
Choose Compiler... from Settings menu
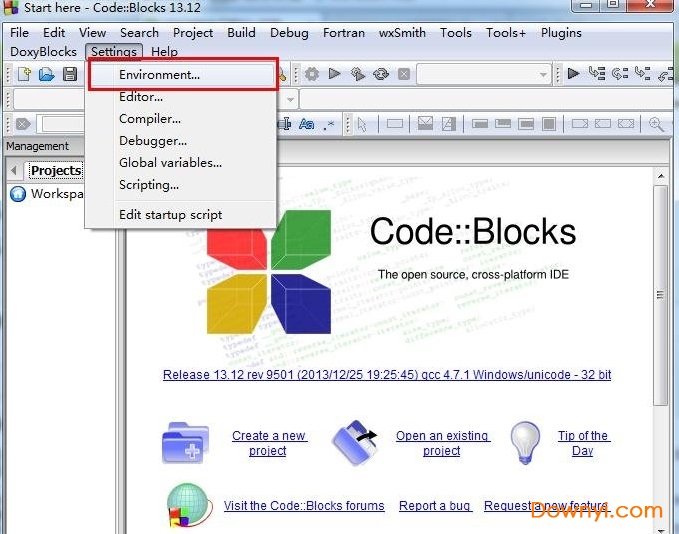point(182,119)
